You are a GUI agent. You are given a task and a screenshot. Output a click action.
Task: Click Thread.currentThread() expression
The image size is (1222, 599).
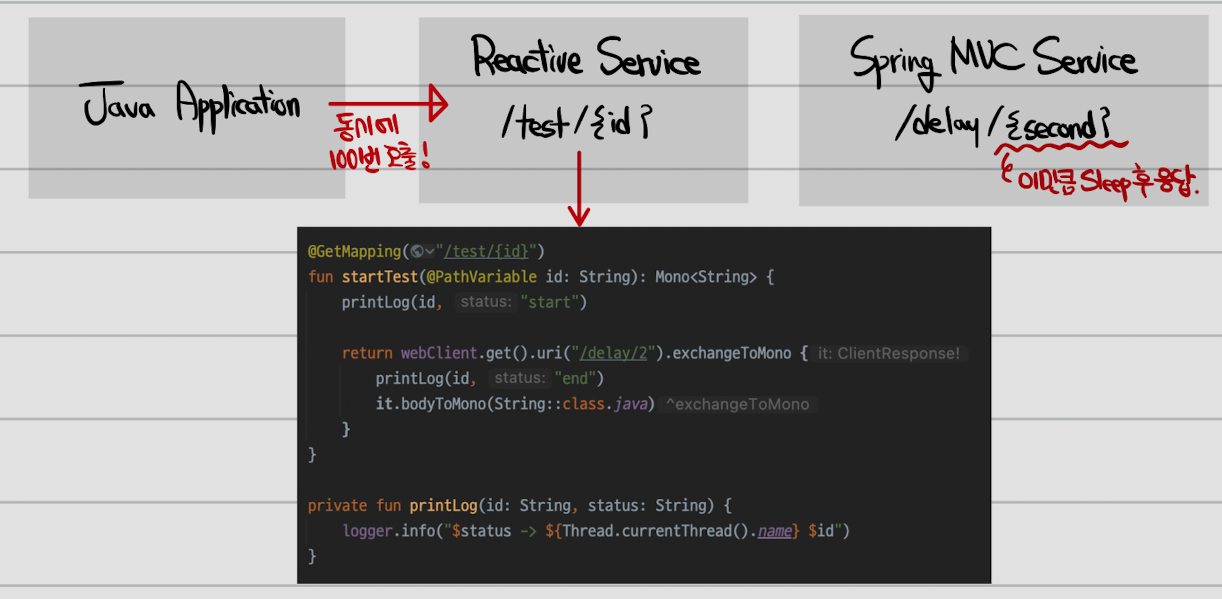655,531
